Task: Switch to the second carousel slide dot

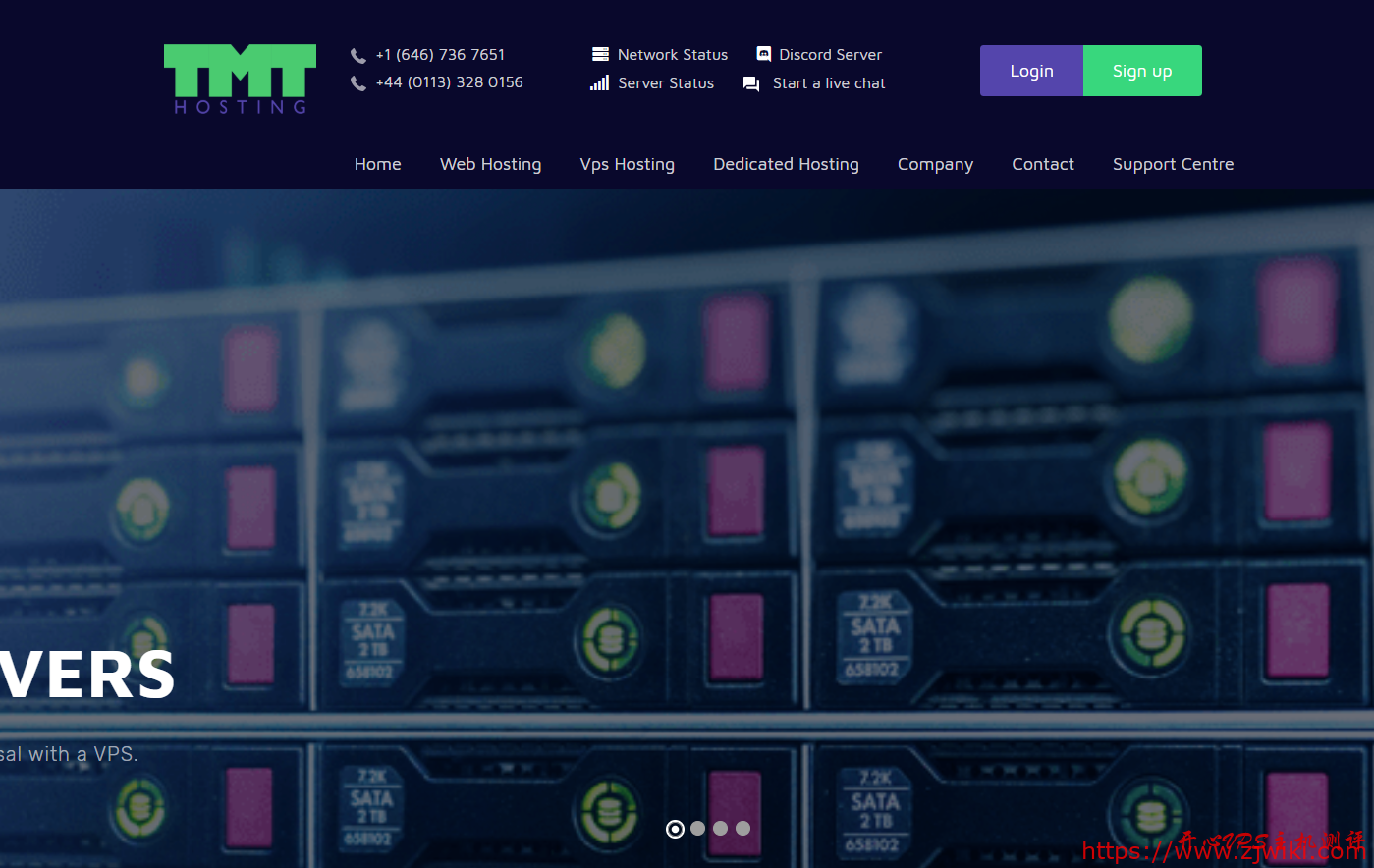Action: pyautogui.click(x=697, y=829)
